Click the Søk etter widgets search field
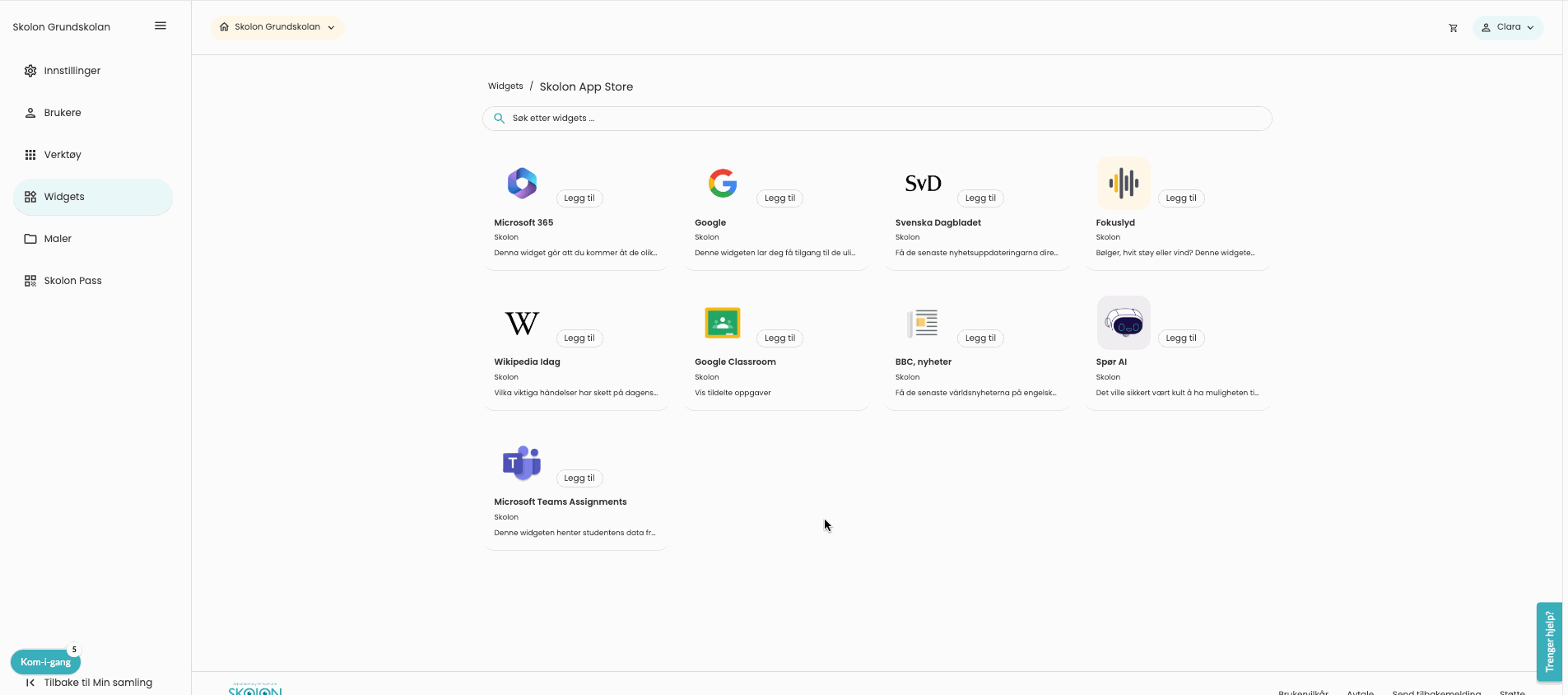1568x695 pixels. tap(877, 119)
